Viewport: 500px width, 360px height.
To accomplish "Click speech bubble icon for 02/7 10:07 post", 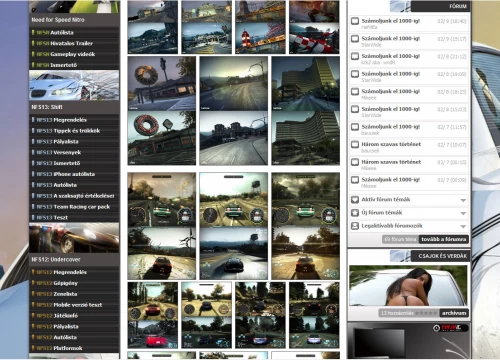I will (x=355, y=145).
